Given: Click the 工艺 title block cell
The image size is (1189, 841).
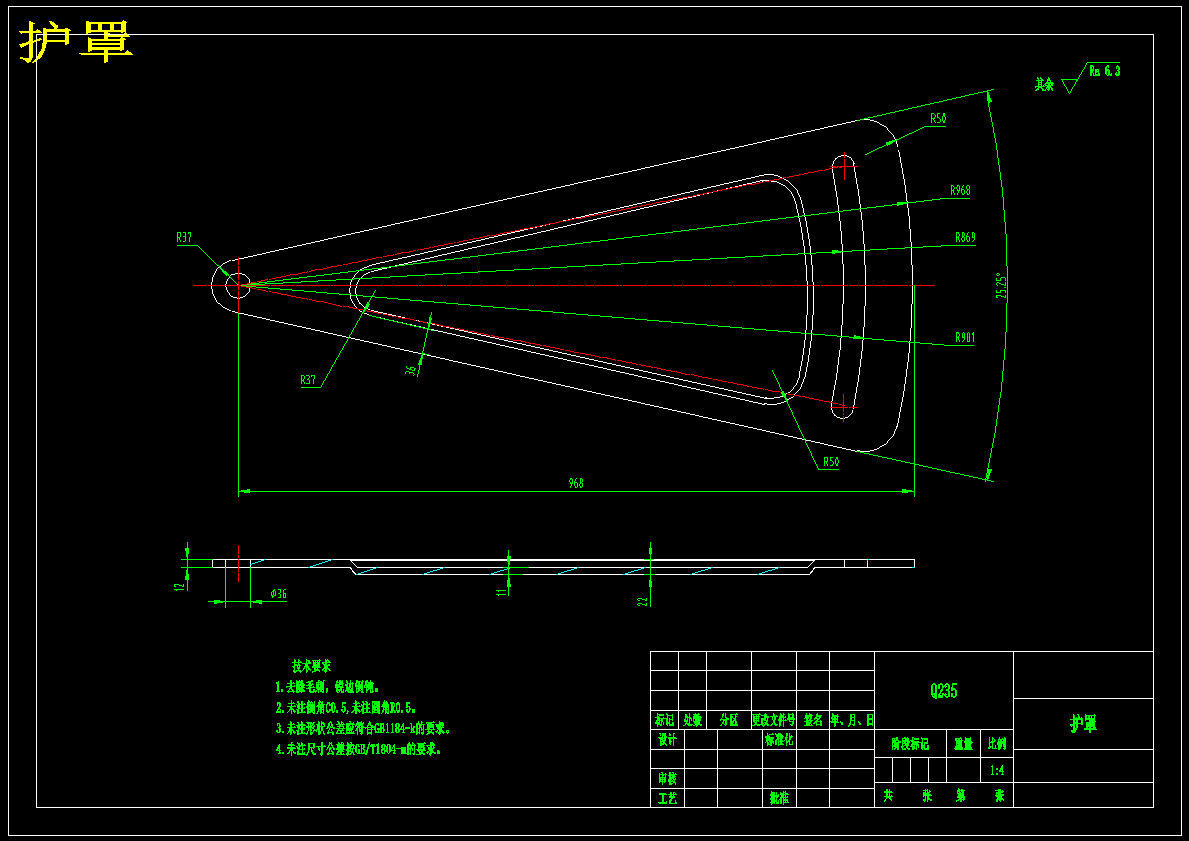Looking at the screenshot, I should (667, 798).
